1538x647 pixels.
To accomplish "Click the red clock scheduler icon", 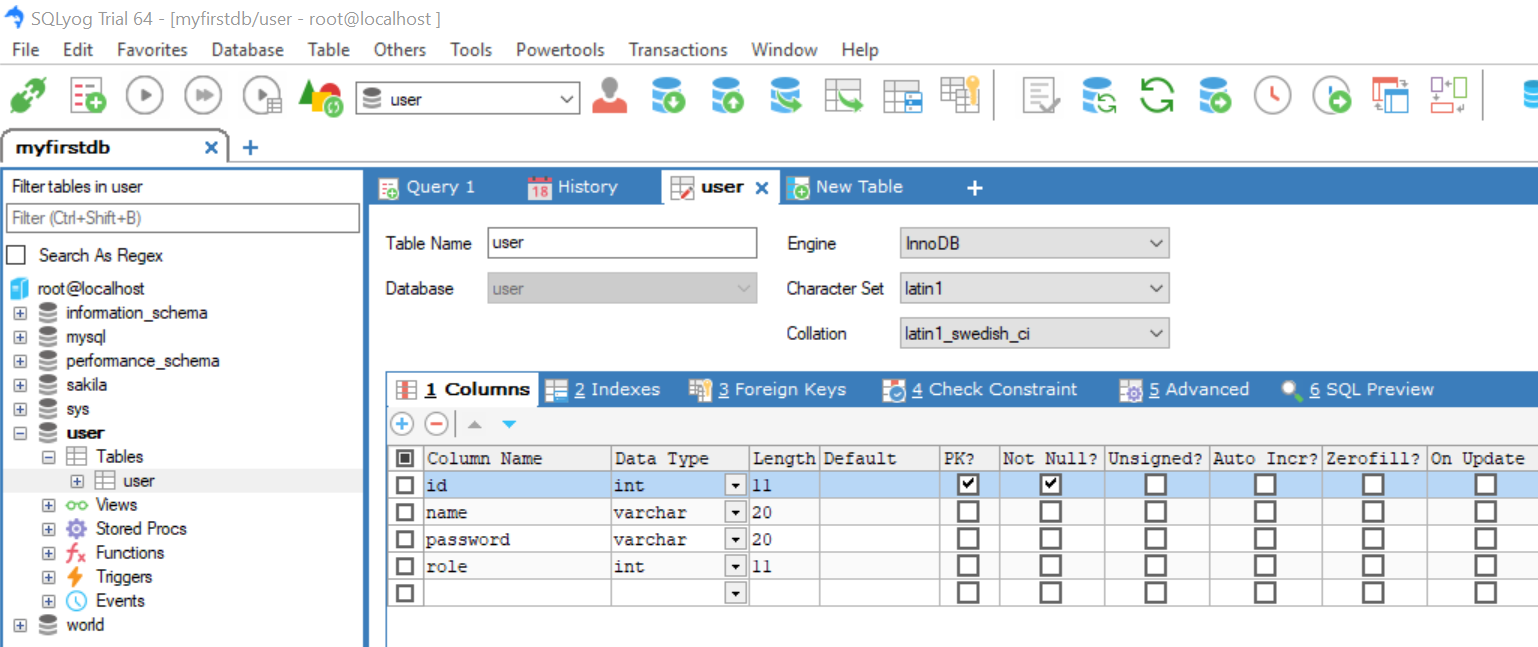I will coord(1273,96).
